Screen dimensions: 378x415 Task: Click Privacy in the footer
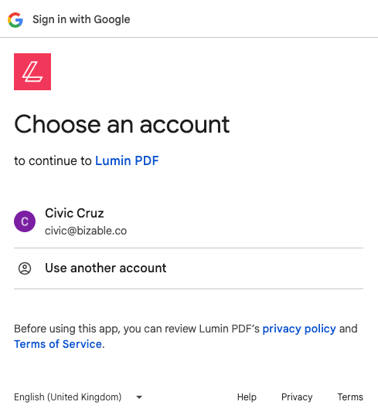click(297, 397)
